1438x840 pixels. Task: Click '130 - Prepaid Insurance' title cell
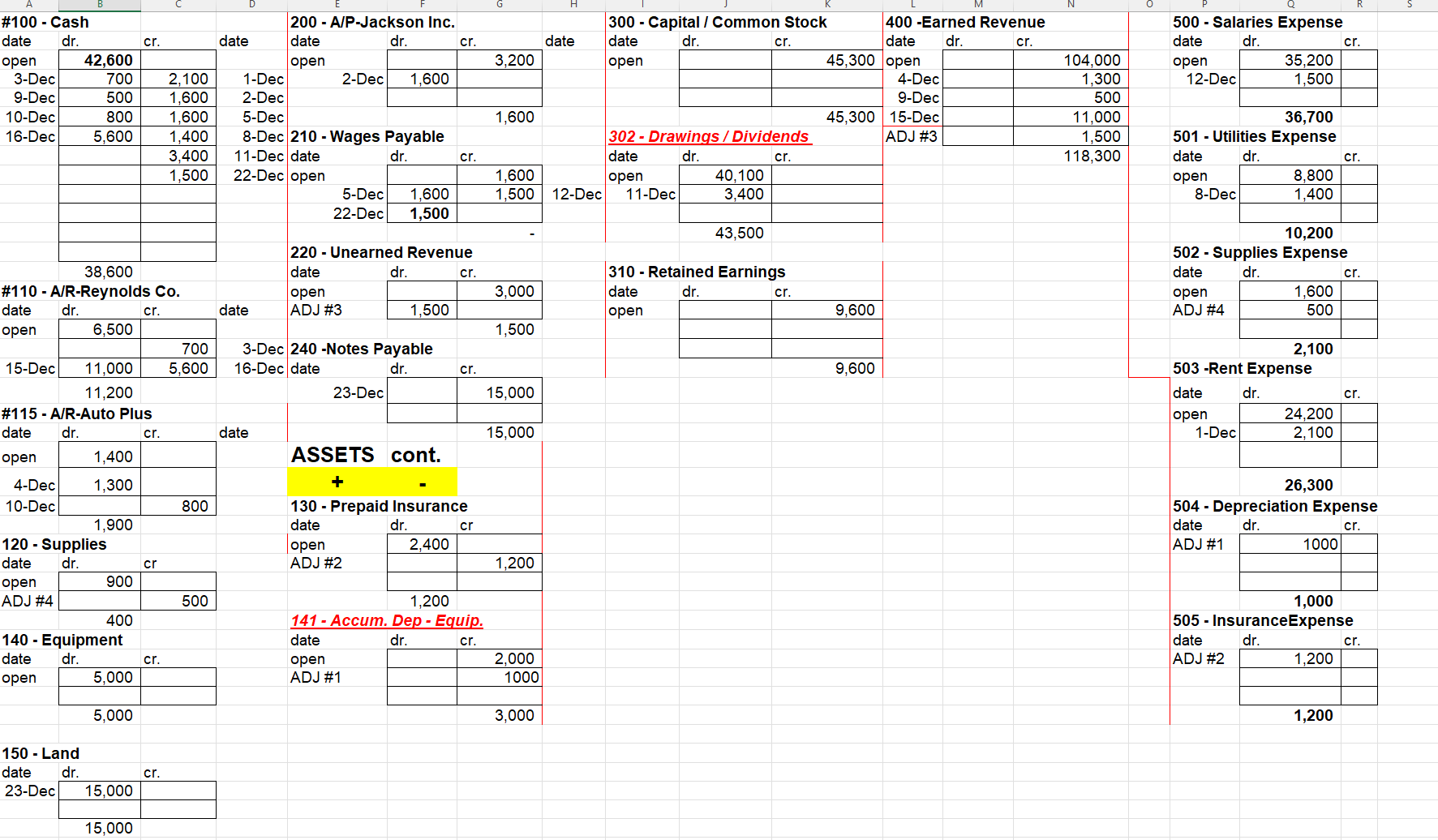pos(379,506)
